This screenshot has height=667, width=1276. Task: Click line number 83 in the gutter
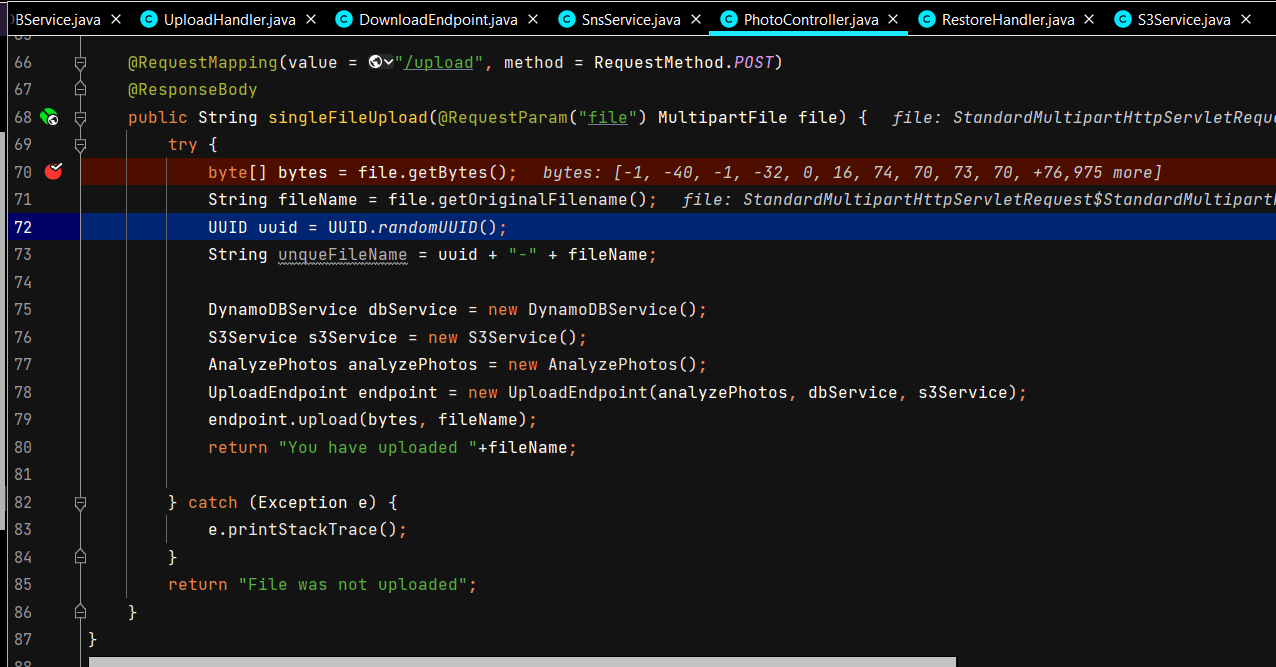pos(23,529)
